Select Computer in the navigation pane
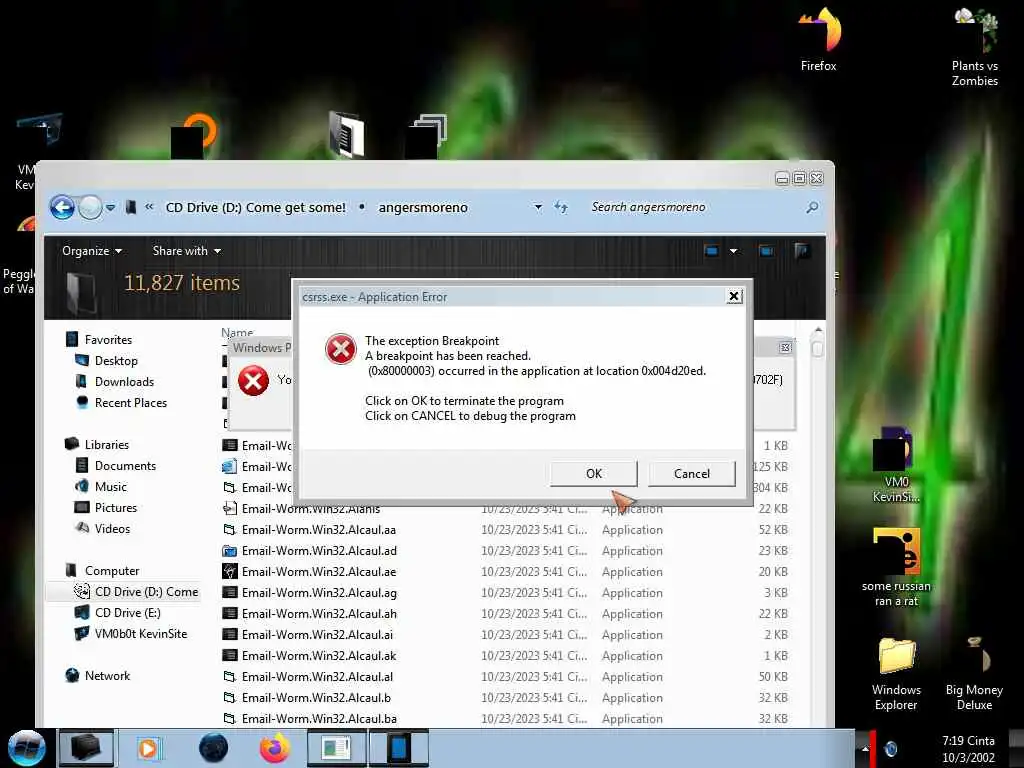 click(103, 571)
